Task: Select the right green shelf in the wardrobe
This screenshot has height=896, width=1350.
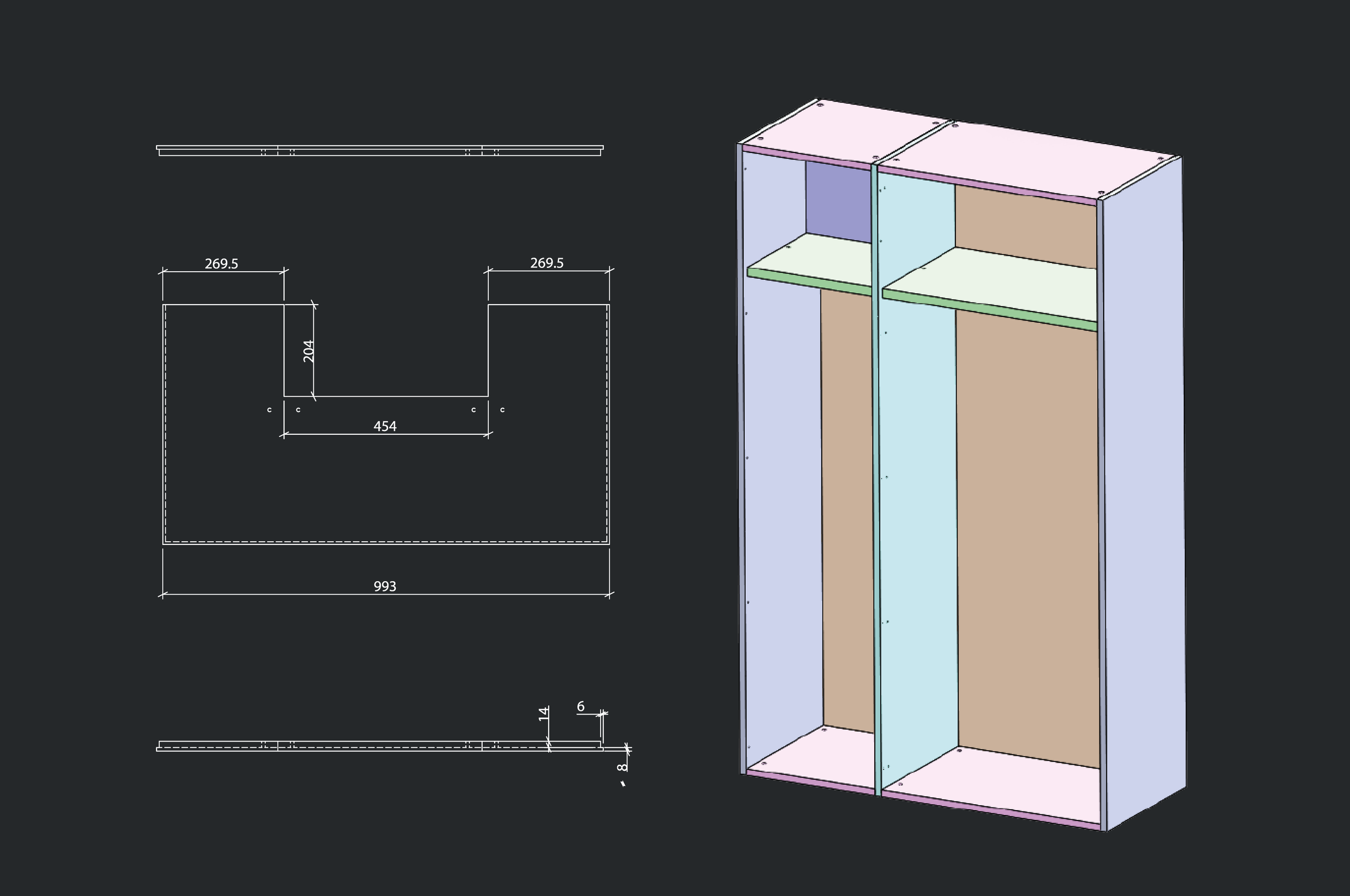Action: tap(990, 288)
